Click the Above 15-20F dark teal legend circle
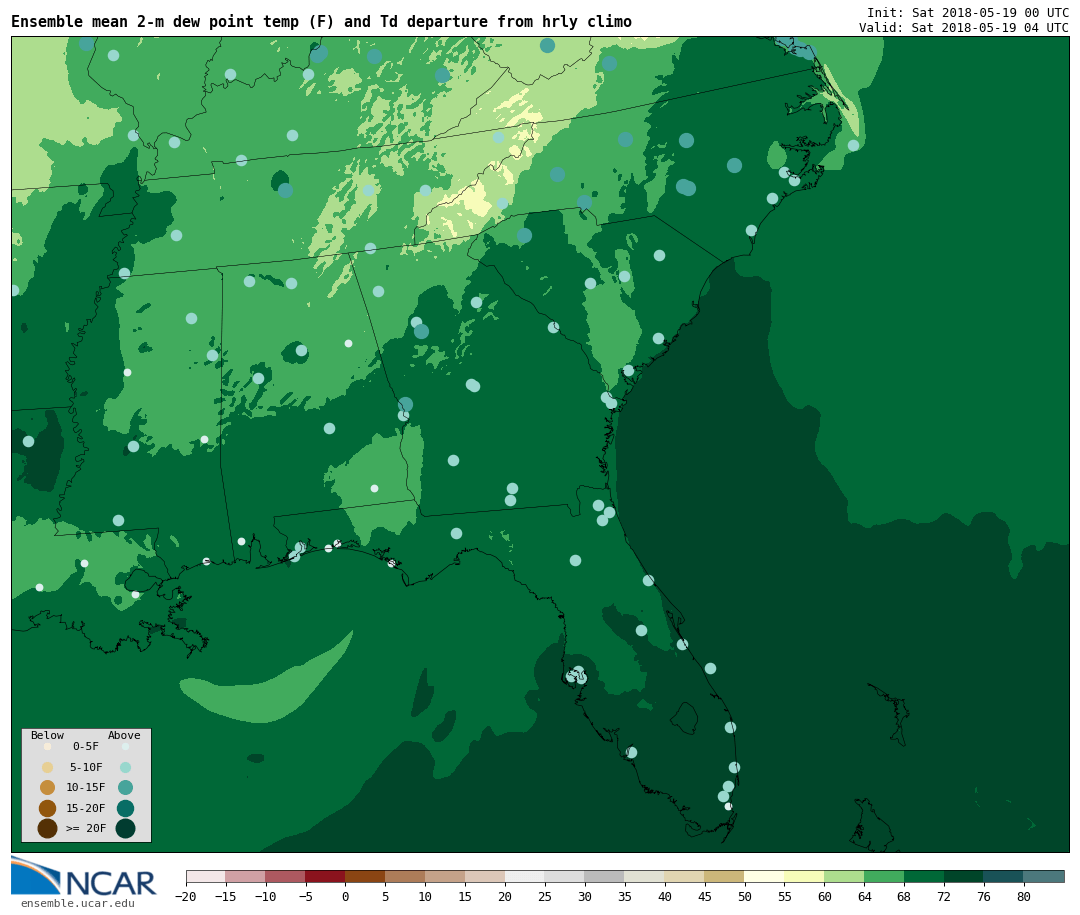 point(125,808)
